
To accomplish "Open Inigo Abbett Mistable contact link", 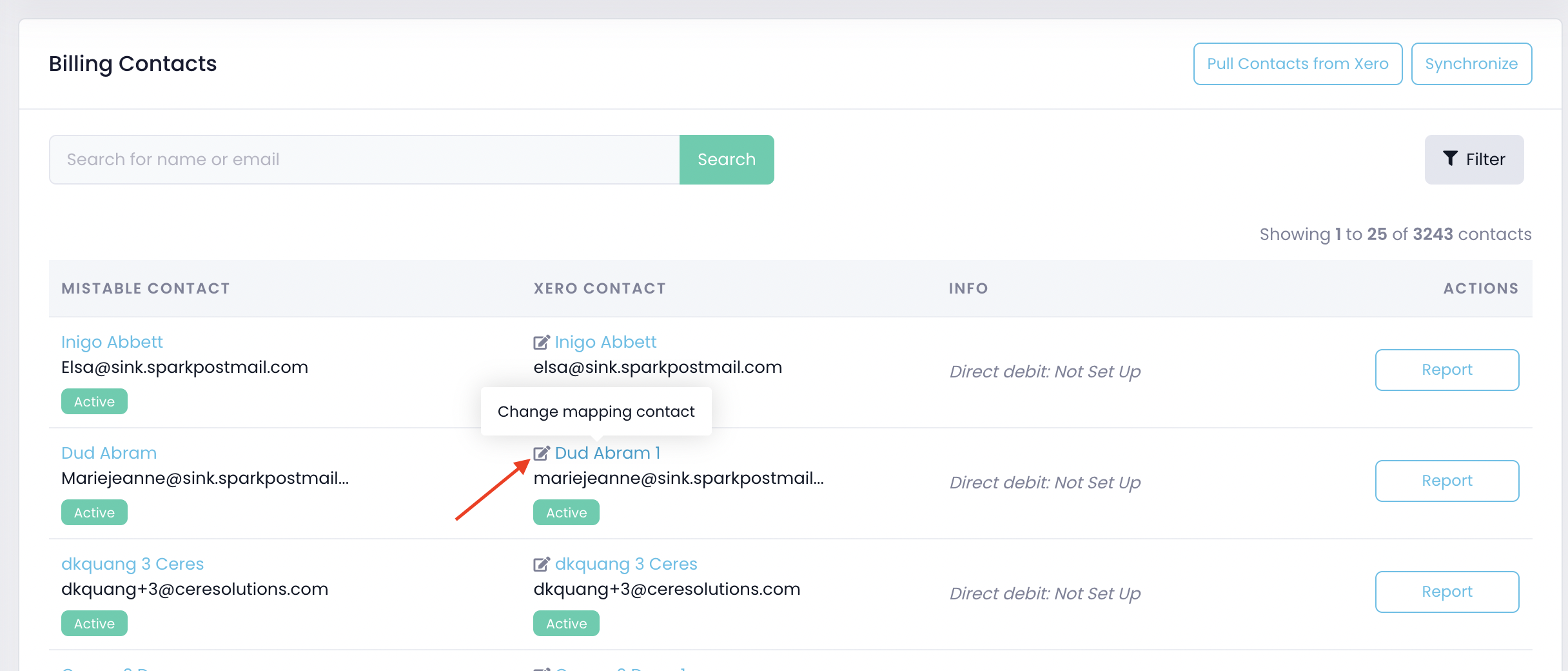I will 112,342.
